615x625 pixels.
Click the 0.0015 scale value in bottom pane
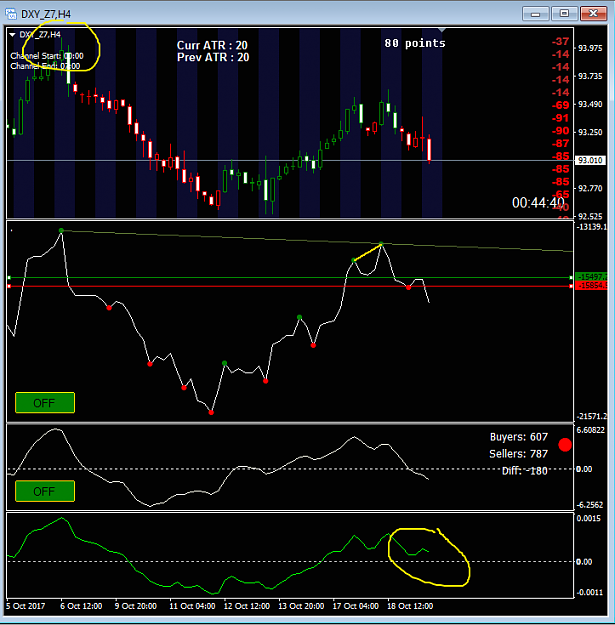(588, 519)
